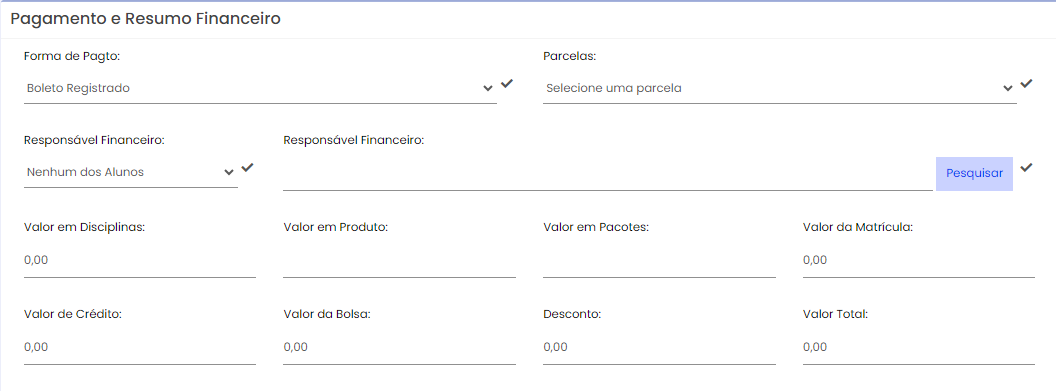This screenshot has width=1056, height=391.
Task: Click the Valor de Crédito field
Action: click(x=139, y=348)
